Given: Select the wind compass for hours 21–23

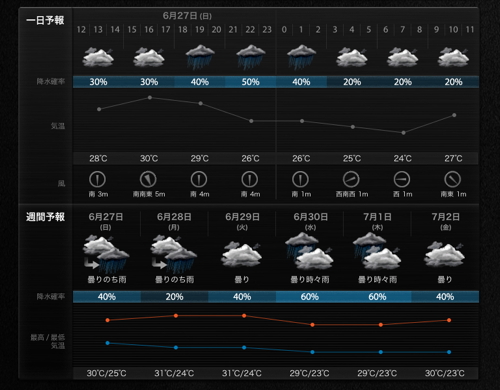Looking at the screenshot, I should pyautogui.click(x=250, y=179).
